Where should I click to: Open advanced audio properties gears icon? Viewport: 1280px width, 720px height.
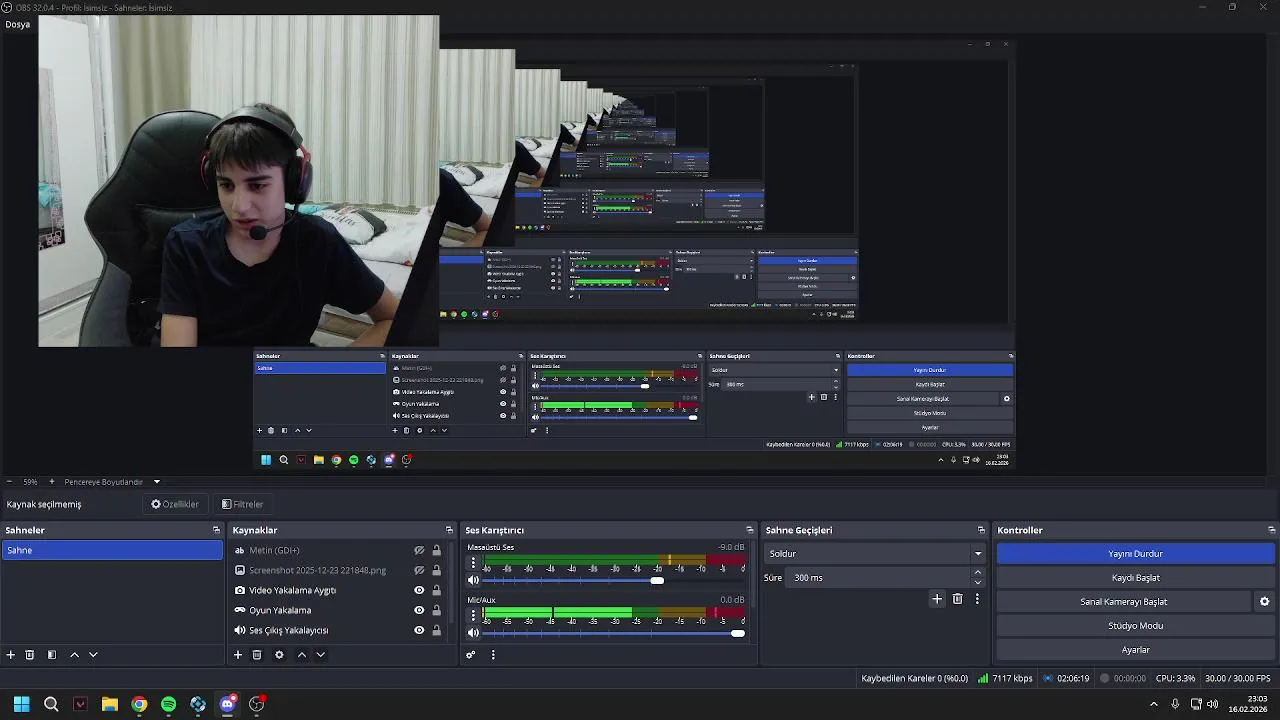pos(471,655)
